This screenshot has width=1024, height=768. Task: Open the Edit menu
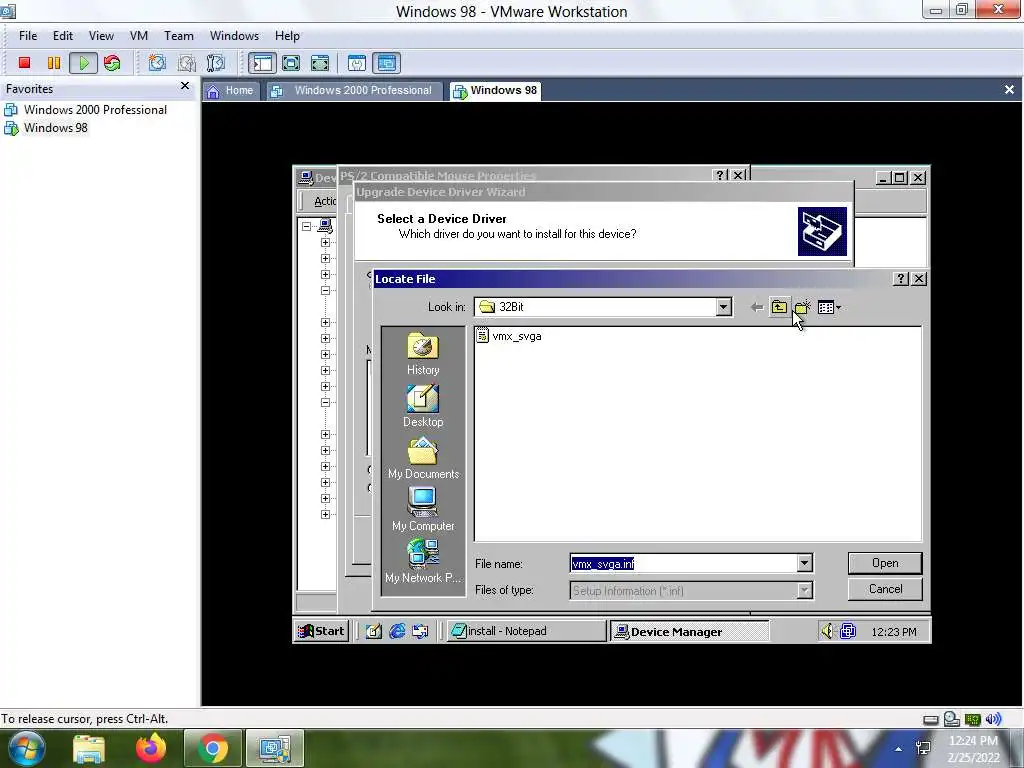63,36
